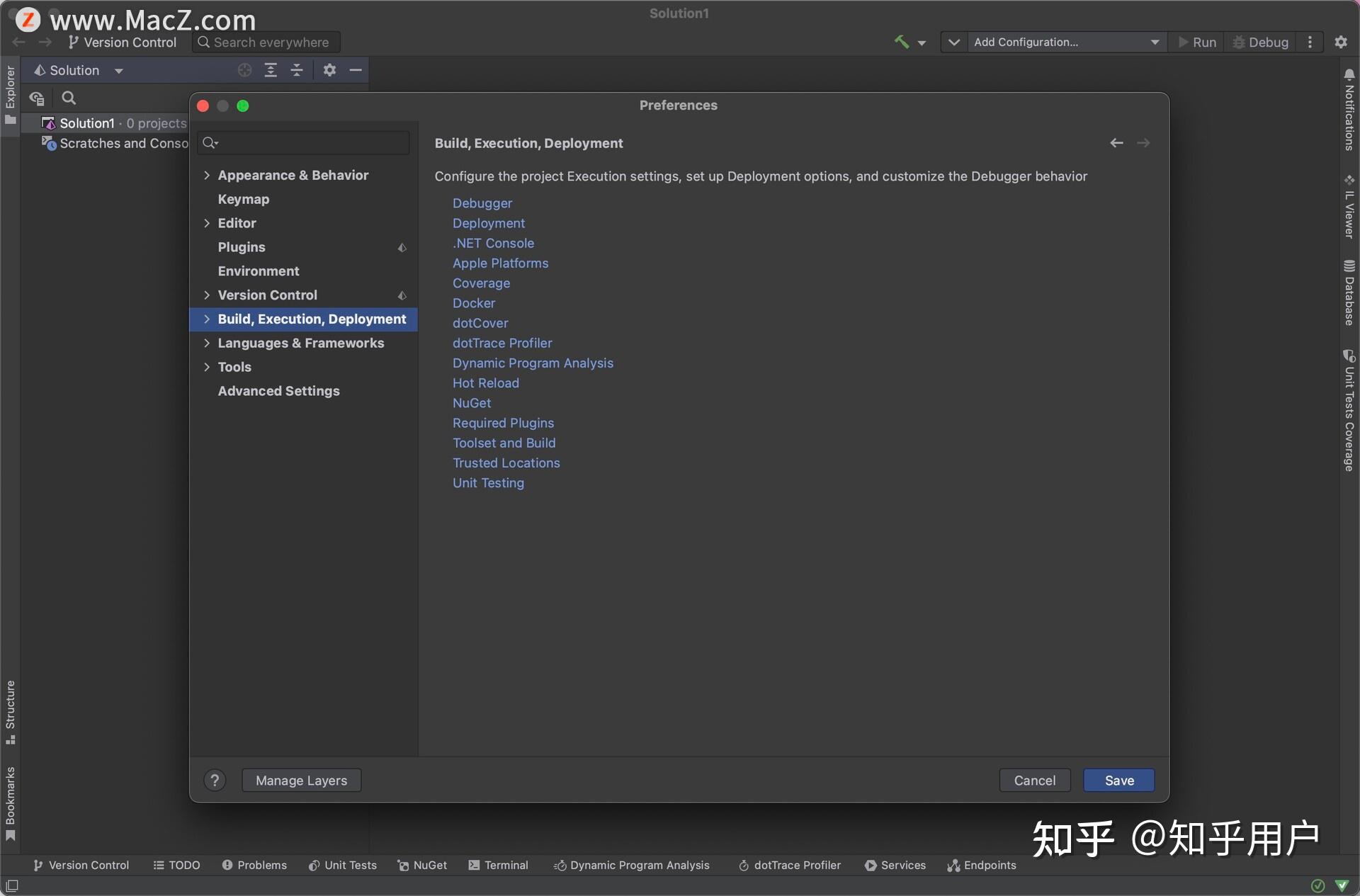1360x896 pixels.
Task: Open Version Control in the navigation bar
Action: [x=123, y=42]
